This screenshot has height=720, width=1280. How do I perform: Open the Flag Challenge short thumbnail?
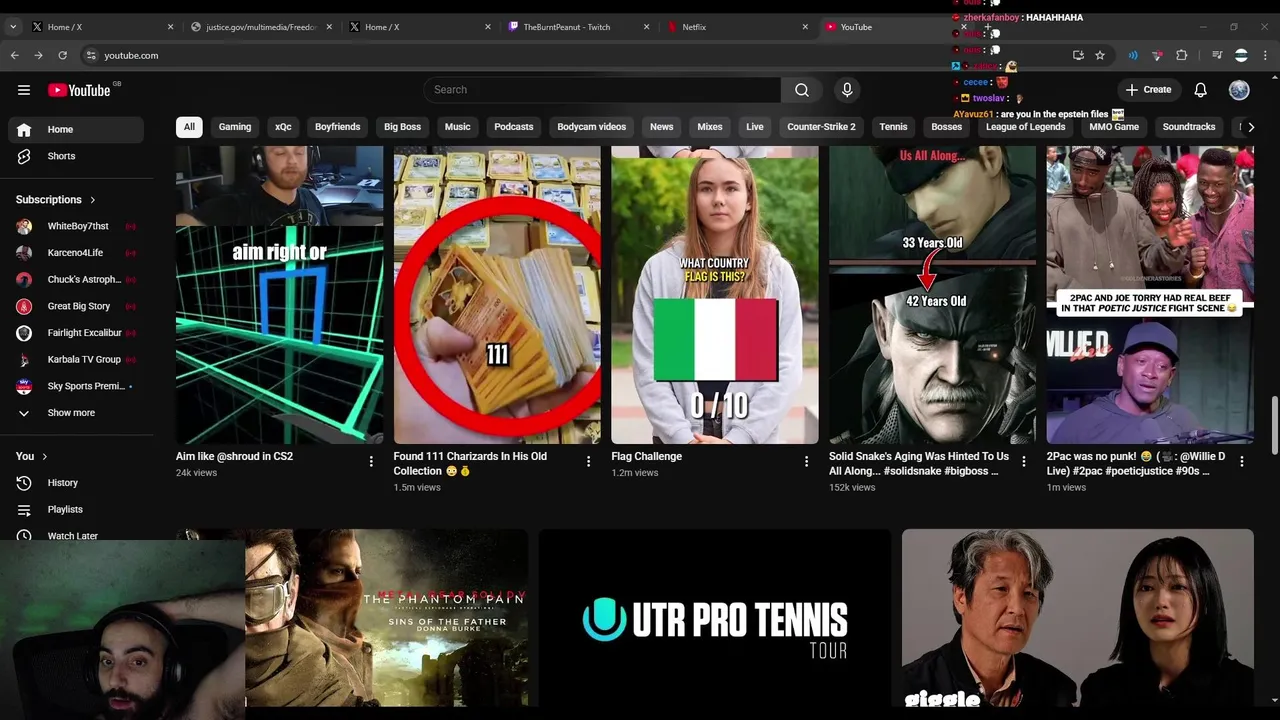pos(715,295)
